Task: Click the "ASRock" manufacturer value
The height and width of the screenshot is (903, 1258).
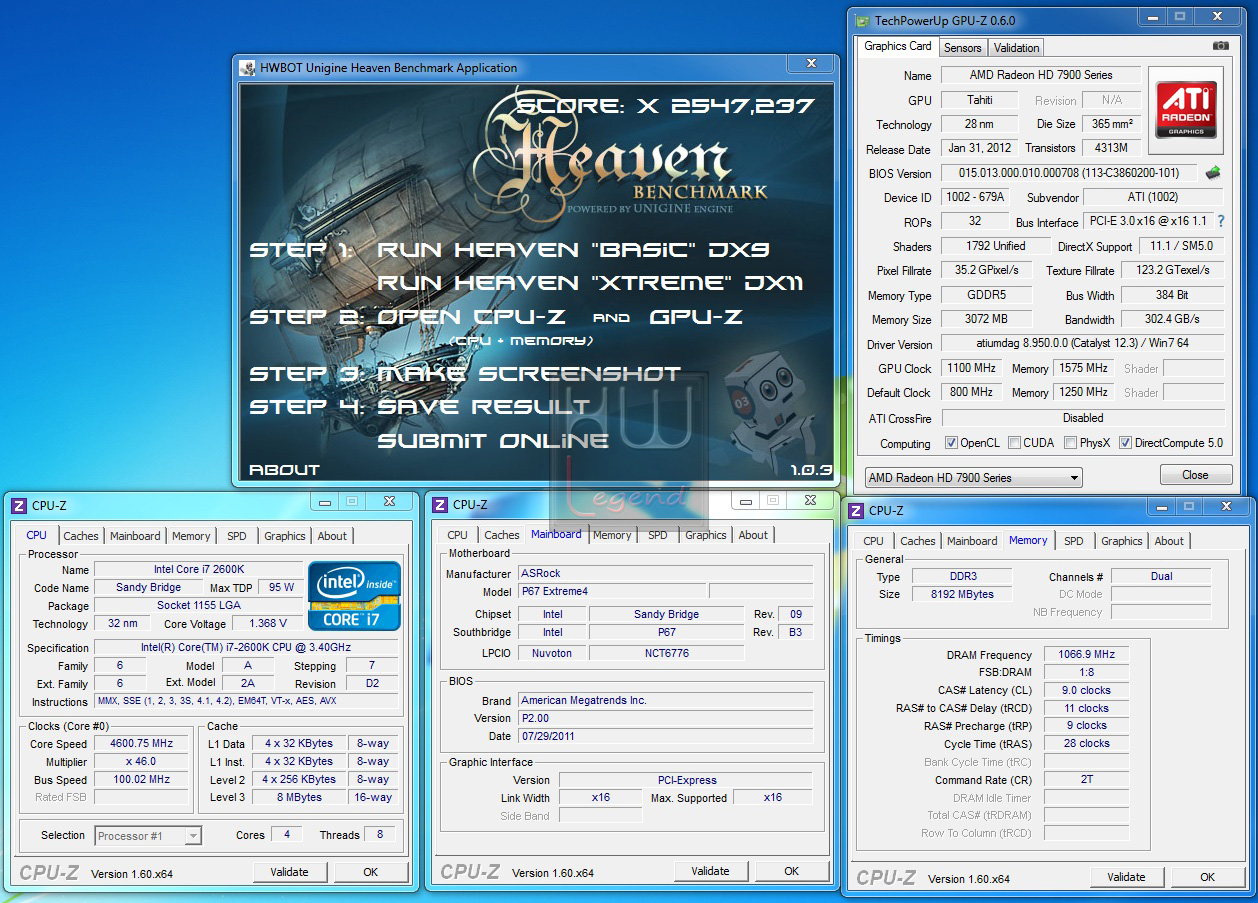Action: pos(665,574)
